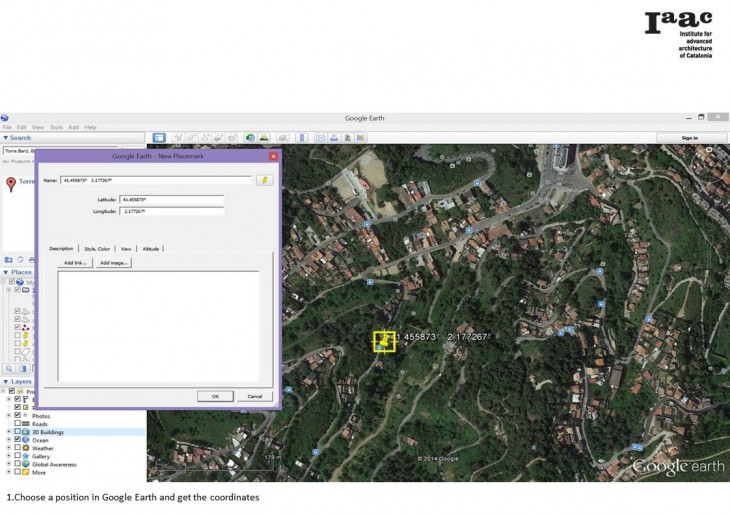The height and width of the screenshot is (516, 730).
Task: Enable the Roads layer checkbox
Action: tap(18, 424)
